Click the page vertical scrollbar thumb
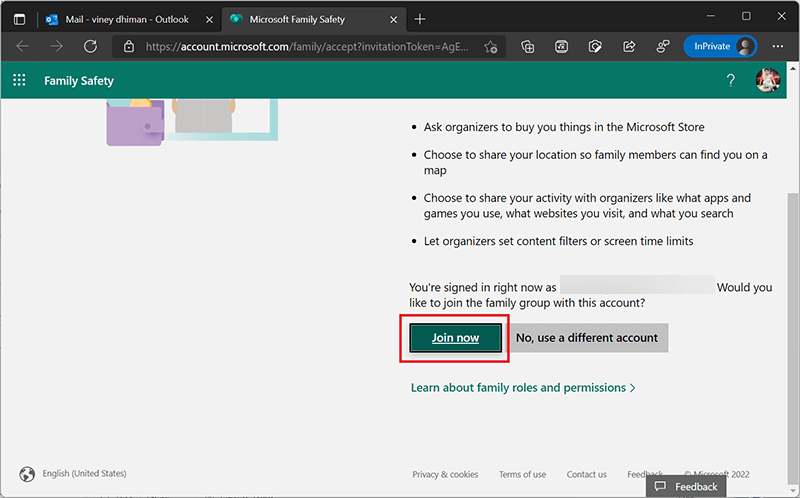Image resolution: width=800 pixels, height=498 pixels. click(x=793, y=337)
